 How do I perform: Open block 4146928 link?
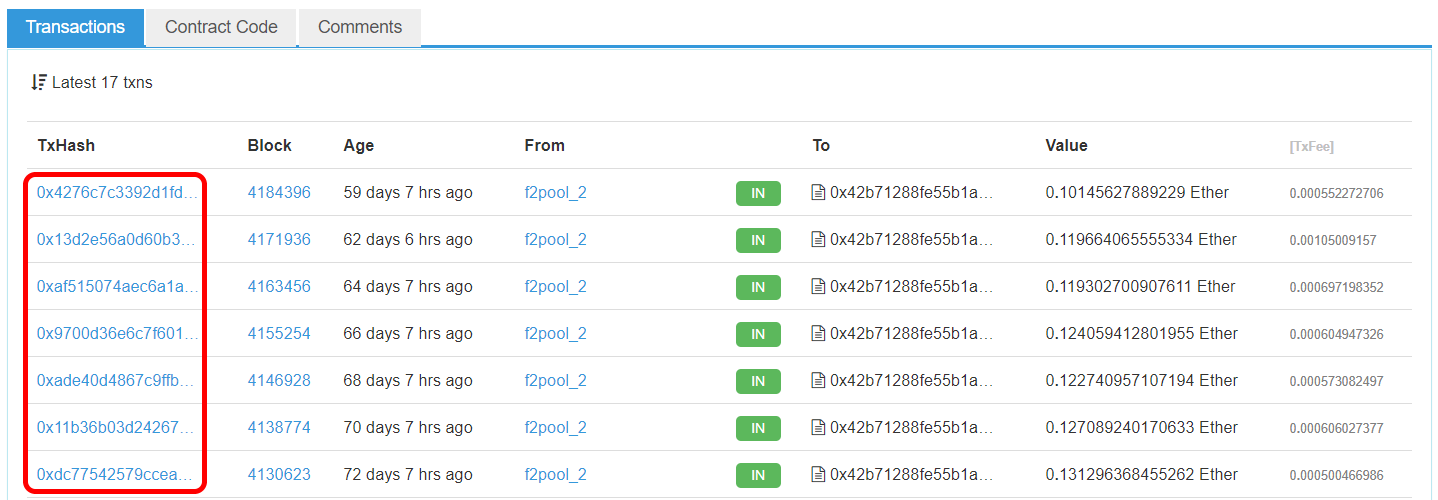click(279, 380)
